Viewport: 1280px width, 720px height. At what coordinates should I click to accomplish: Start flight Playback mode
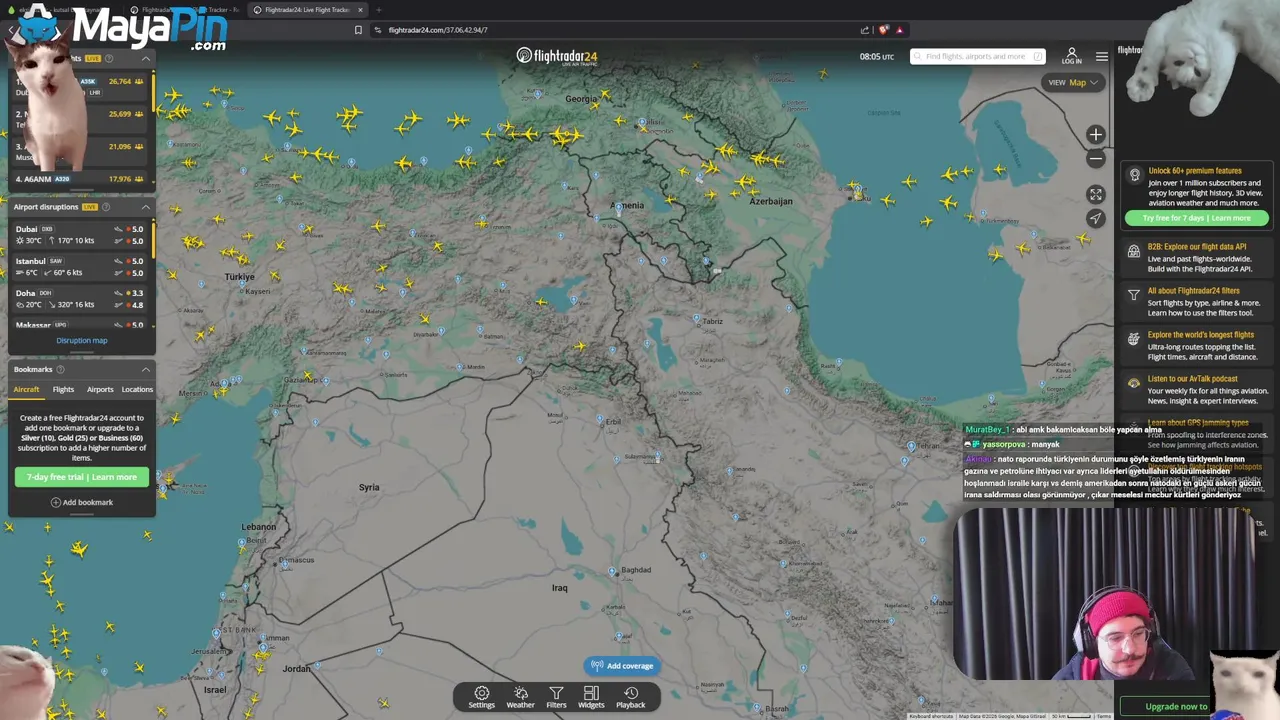(x=630, y=697)
